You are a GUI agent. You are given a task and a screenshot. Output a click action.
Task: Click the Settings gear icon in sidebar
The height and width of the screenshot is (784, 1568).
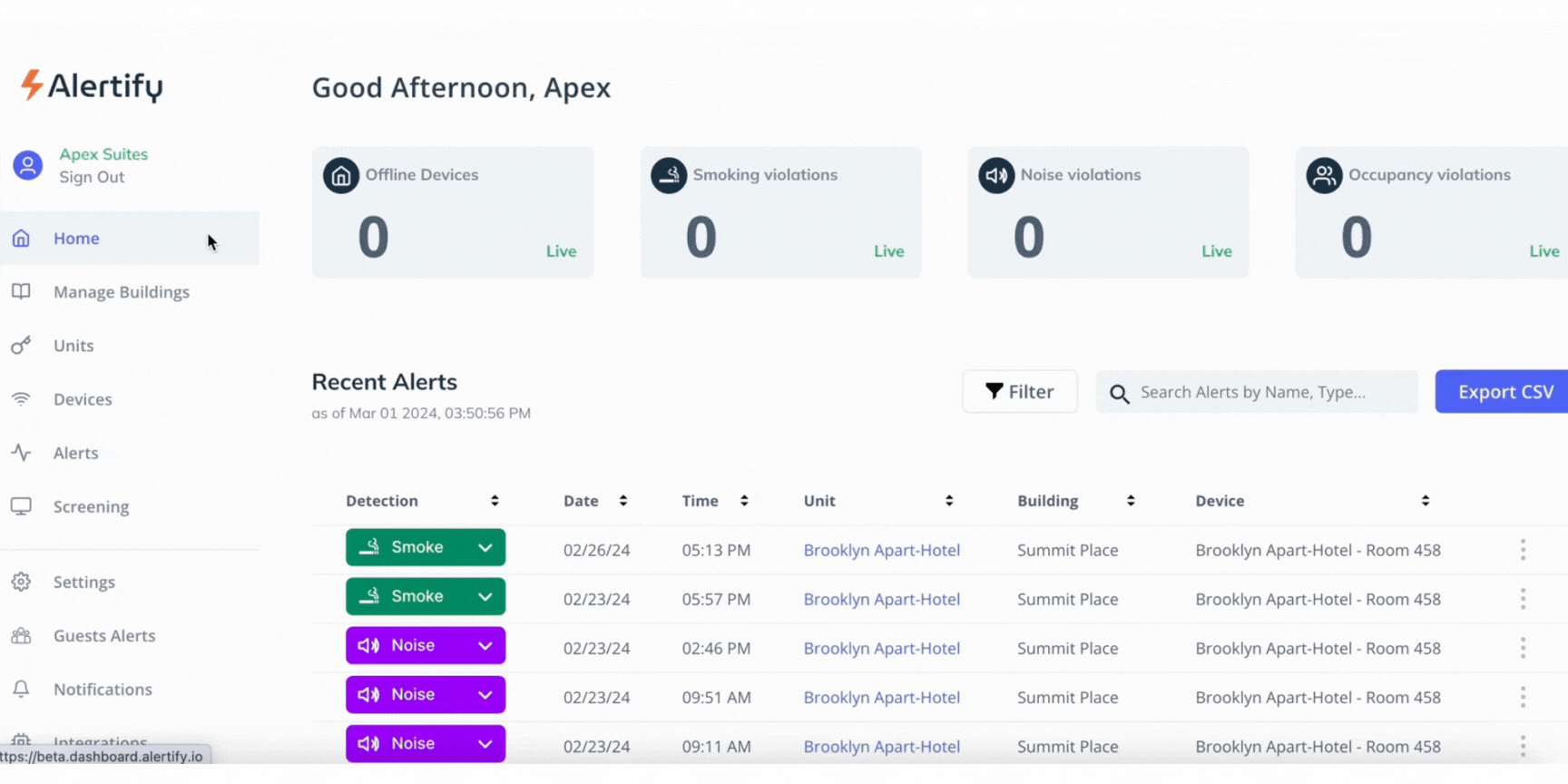(21, 582)
